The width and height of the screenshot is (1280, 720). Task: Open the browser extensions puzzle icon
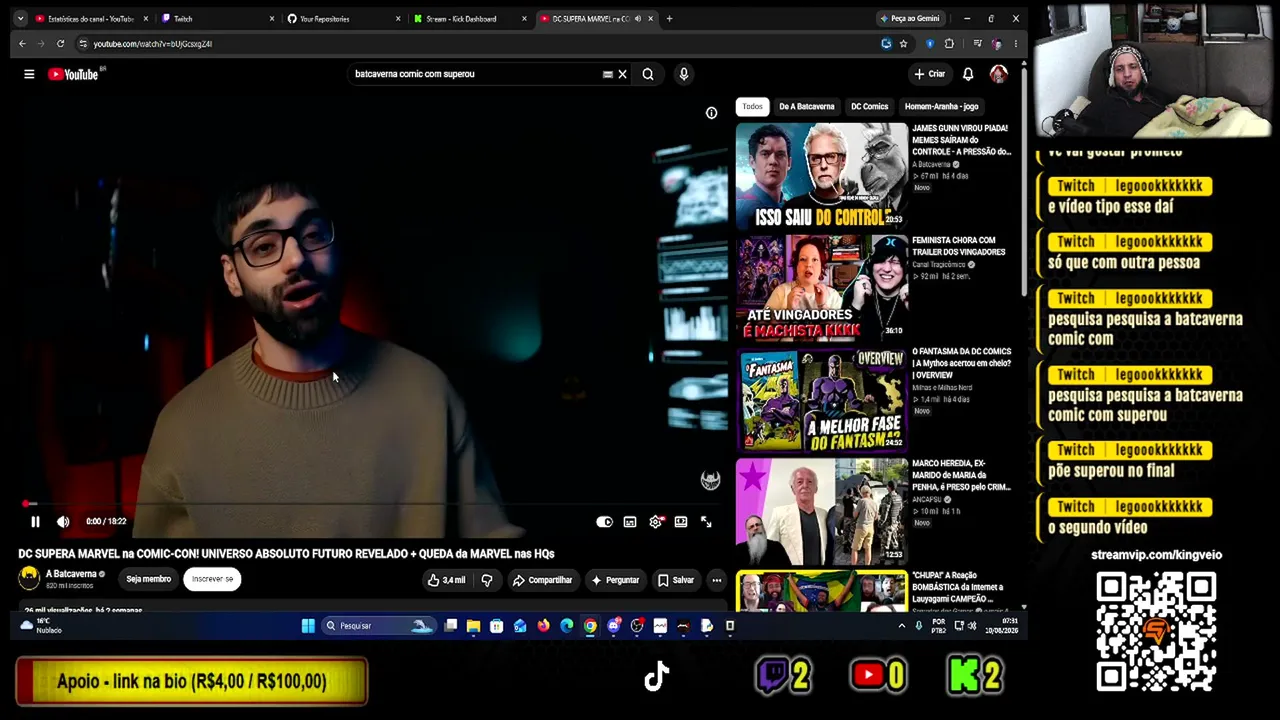point(949,44)
